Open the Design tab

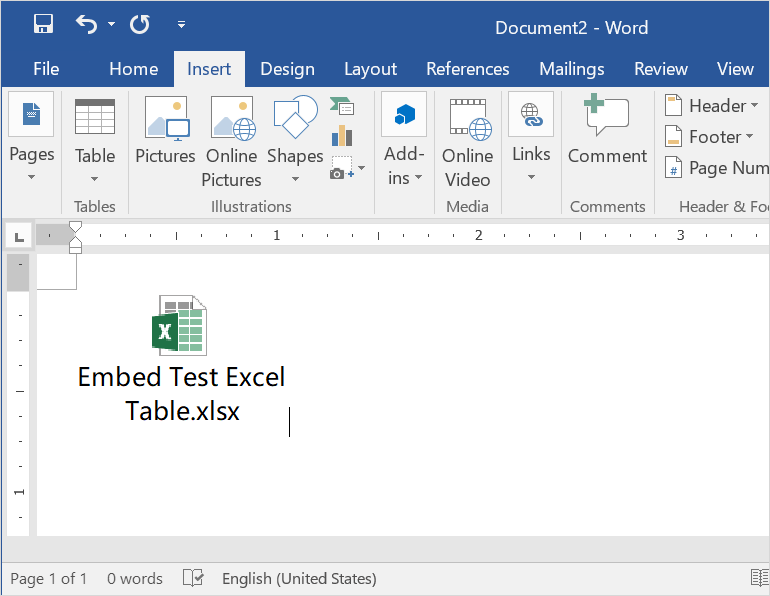(287, 69)
